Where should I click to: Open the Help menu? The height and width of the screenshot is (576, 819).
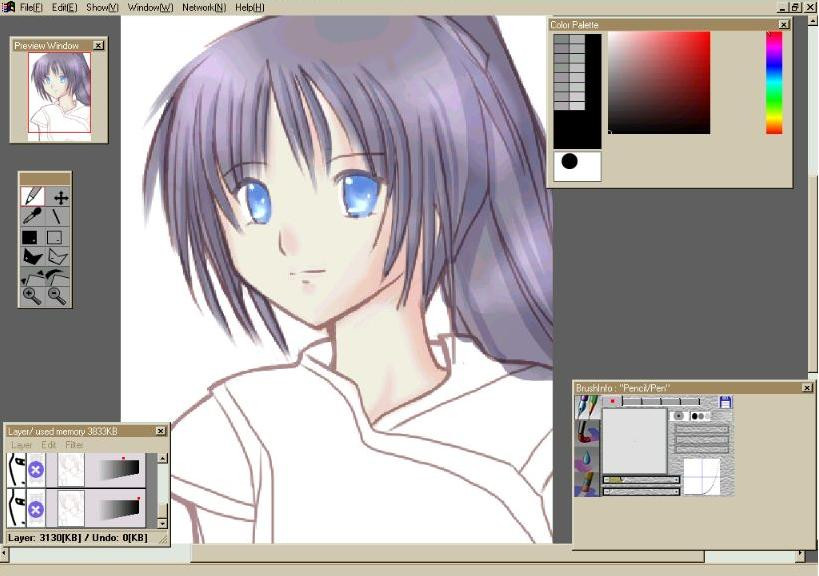click(250, 7)
